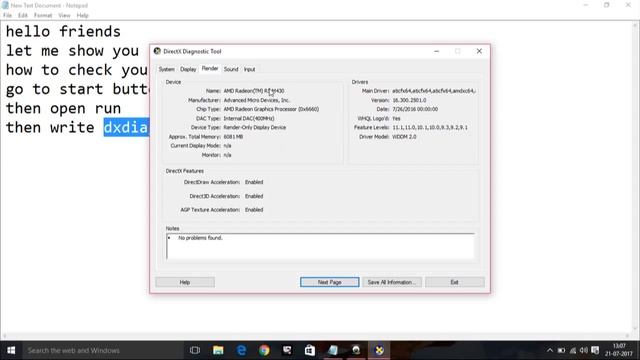This screenshot has height=360, width=640.
Task: Open the System tab in DirectX Diagnostic Tool
Action: (167, 69)
